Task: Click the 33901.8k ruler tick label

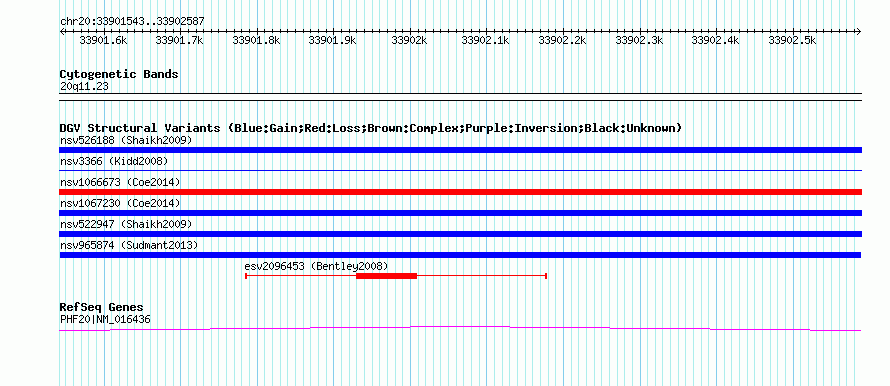Action: 257,40
